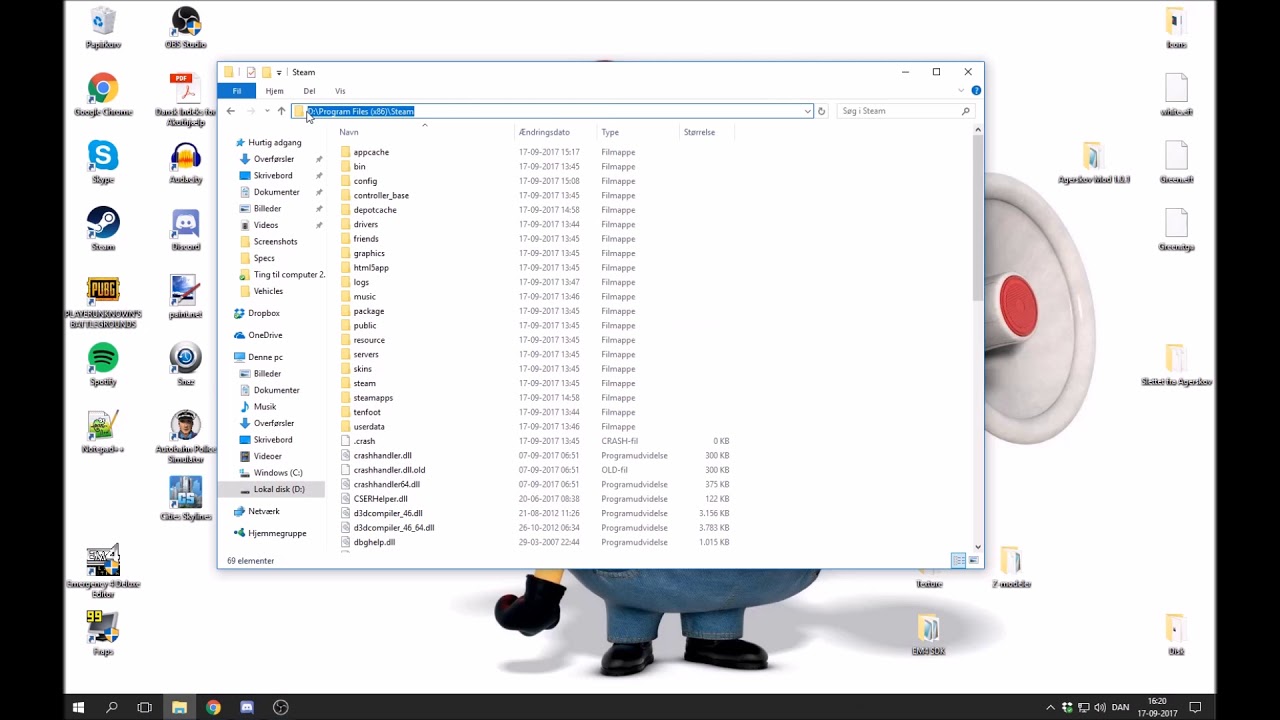Open the paint.net desktop shortcut
Image resolution: width=1280 pixels, height=720 pixels.
(185, 297)
